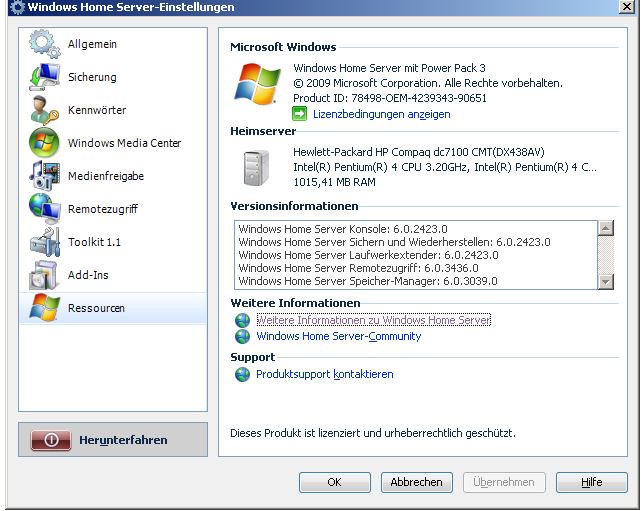
Task: Click the version list scroll down arrow
Action: pos(606,282)
